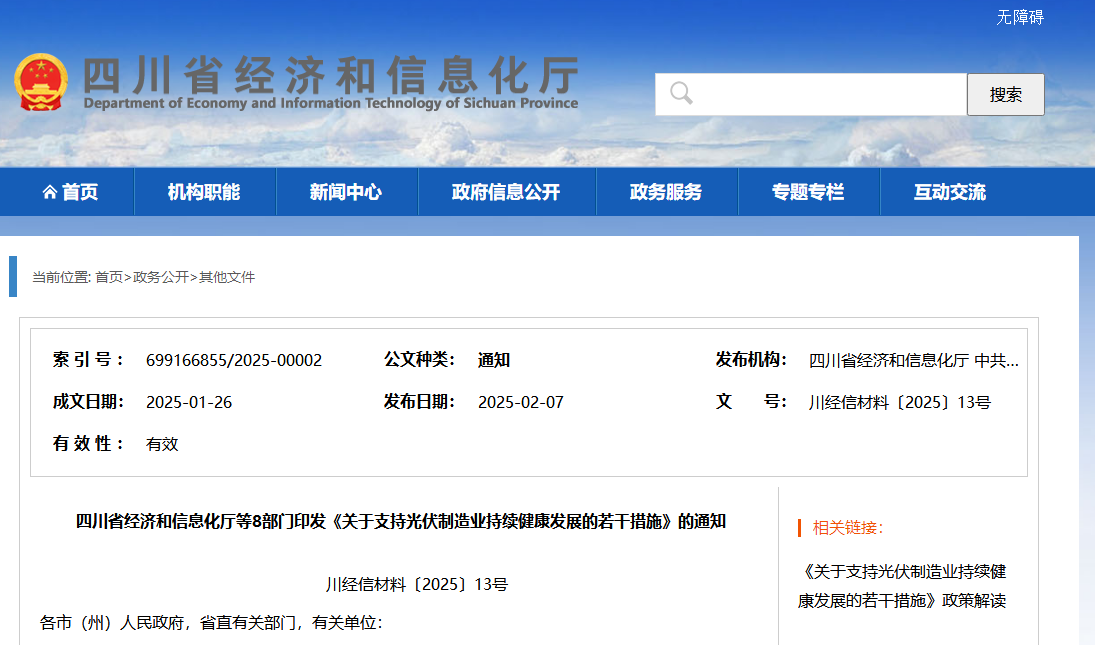Open the 机构职能 navigation menu

pos(204,192)
